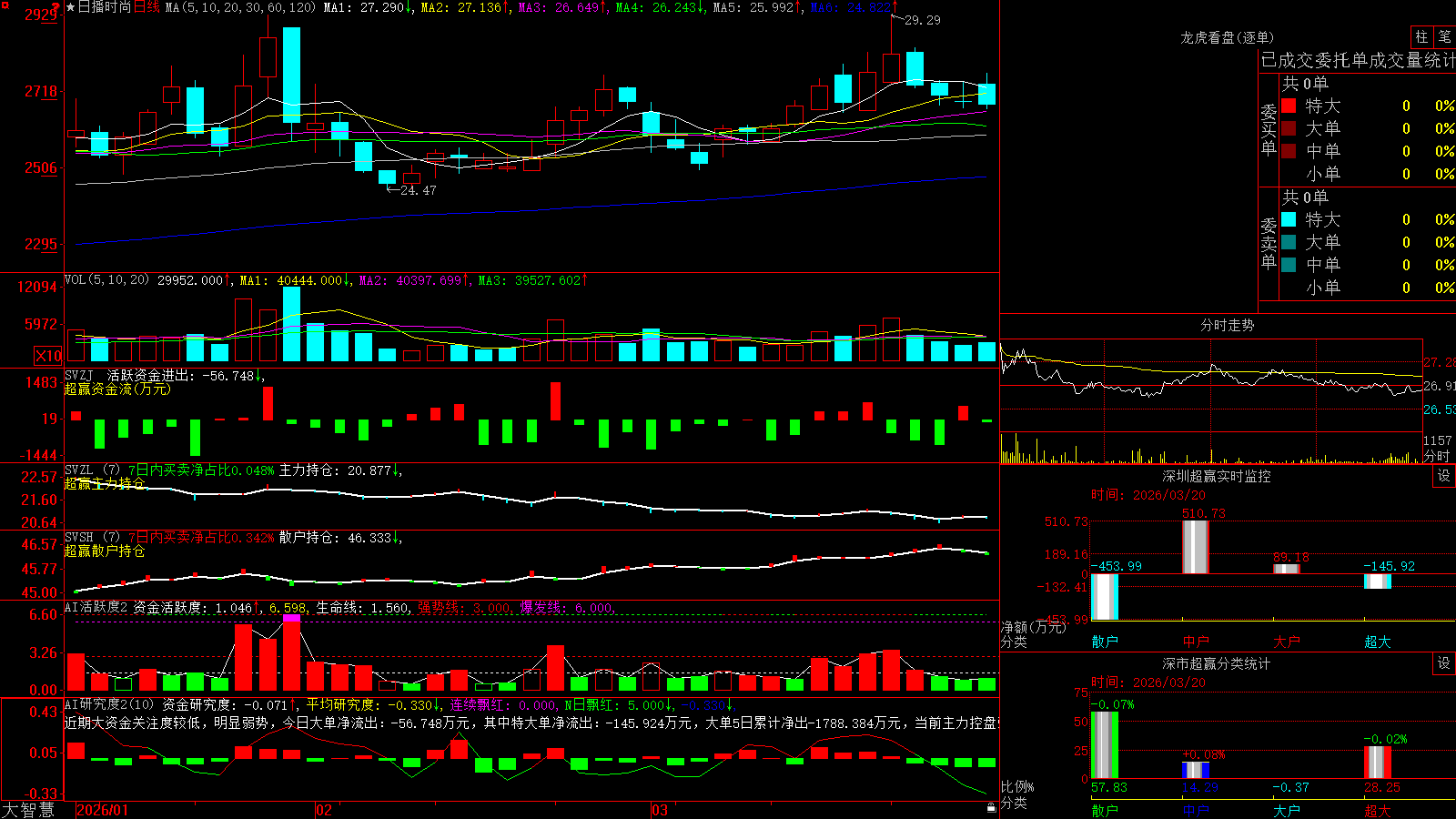Viewport: 1456px width, 819px height.
Task: Open VOL(5,10,20) indicator parameters
Action: click(106, 279)
